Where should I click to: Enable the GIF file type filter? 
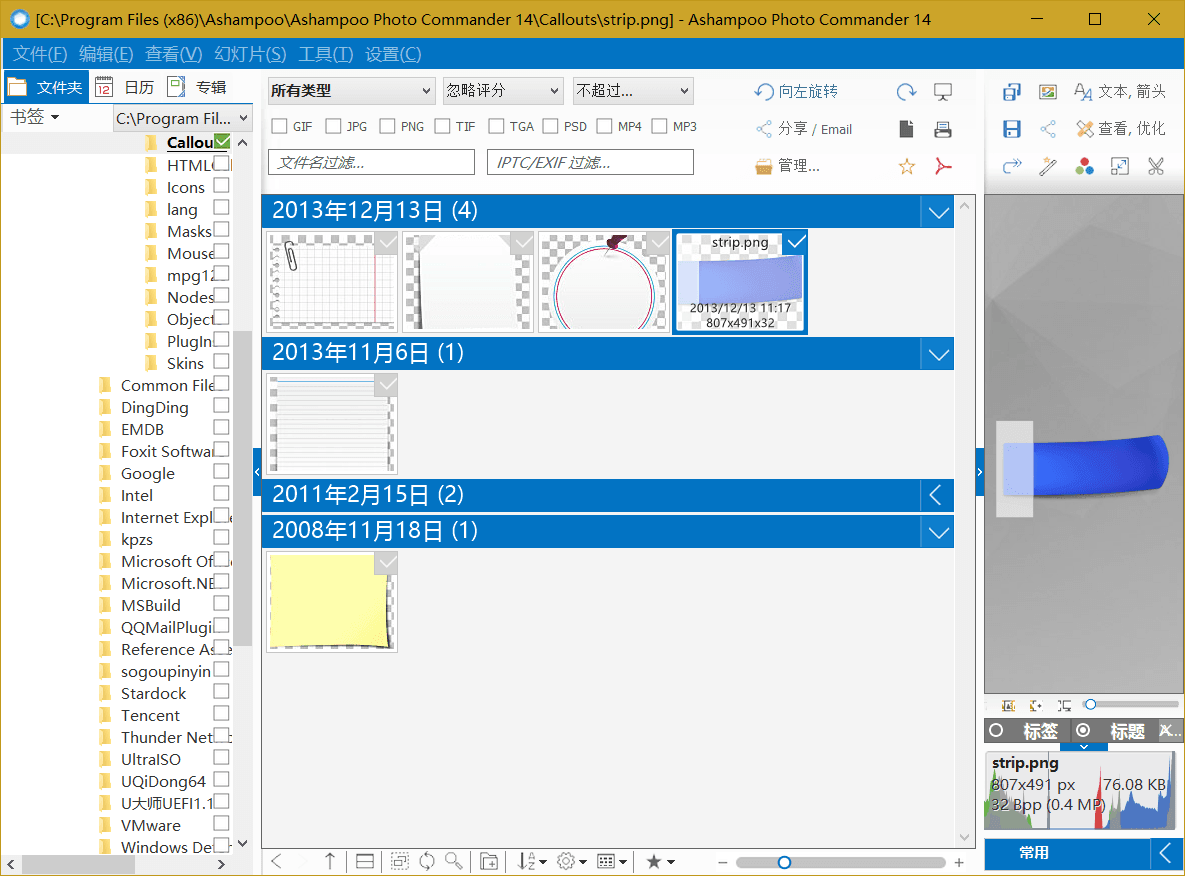(x=280, y=126)
